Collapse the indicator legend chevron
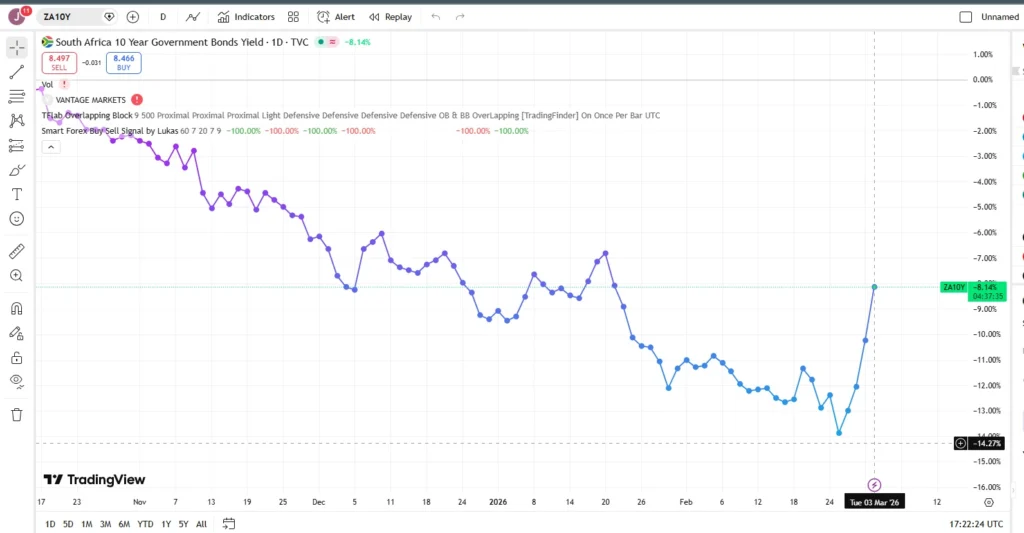The height and width of the screenshot is (533, 1024). point(51,147)
